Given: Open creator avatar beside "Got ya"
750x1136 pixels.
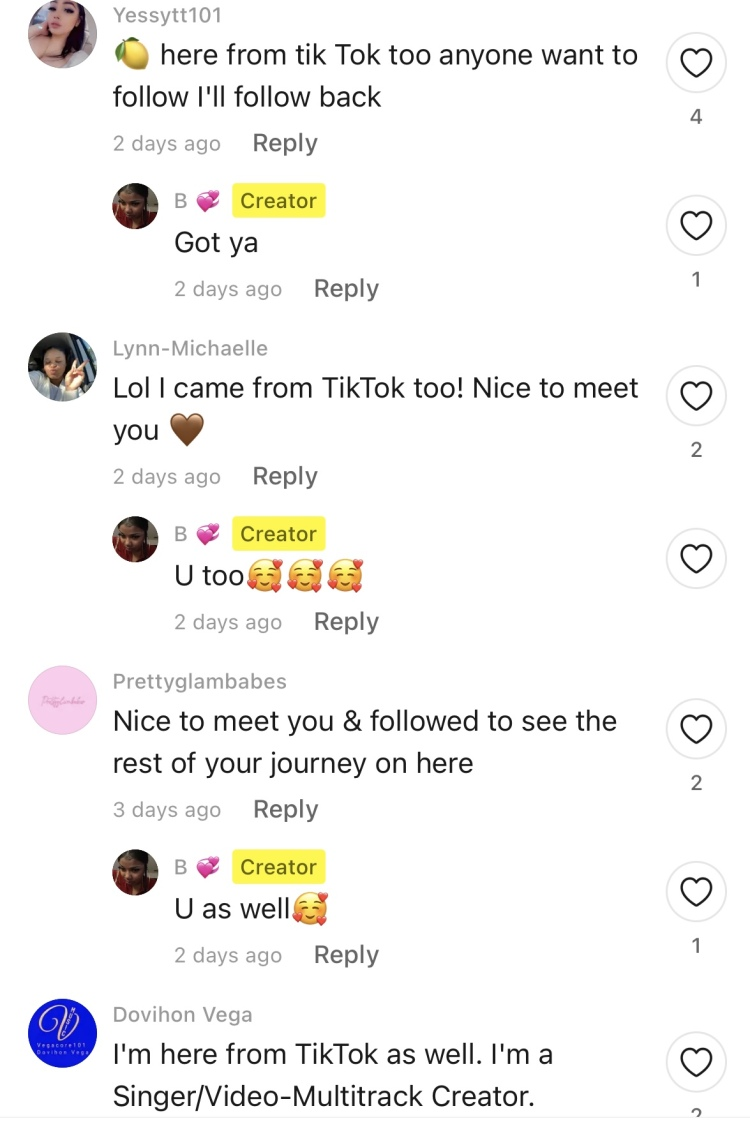Looking at the screenshot, I should [135, 206].
